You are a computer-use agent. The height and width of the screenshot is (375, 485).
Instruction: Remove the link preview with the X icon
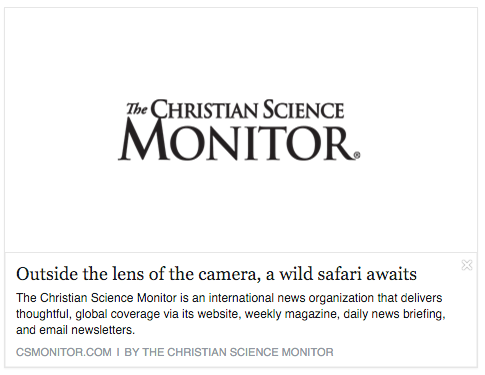pos(467,265)
